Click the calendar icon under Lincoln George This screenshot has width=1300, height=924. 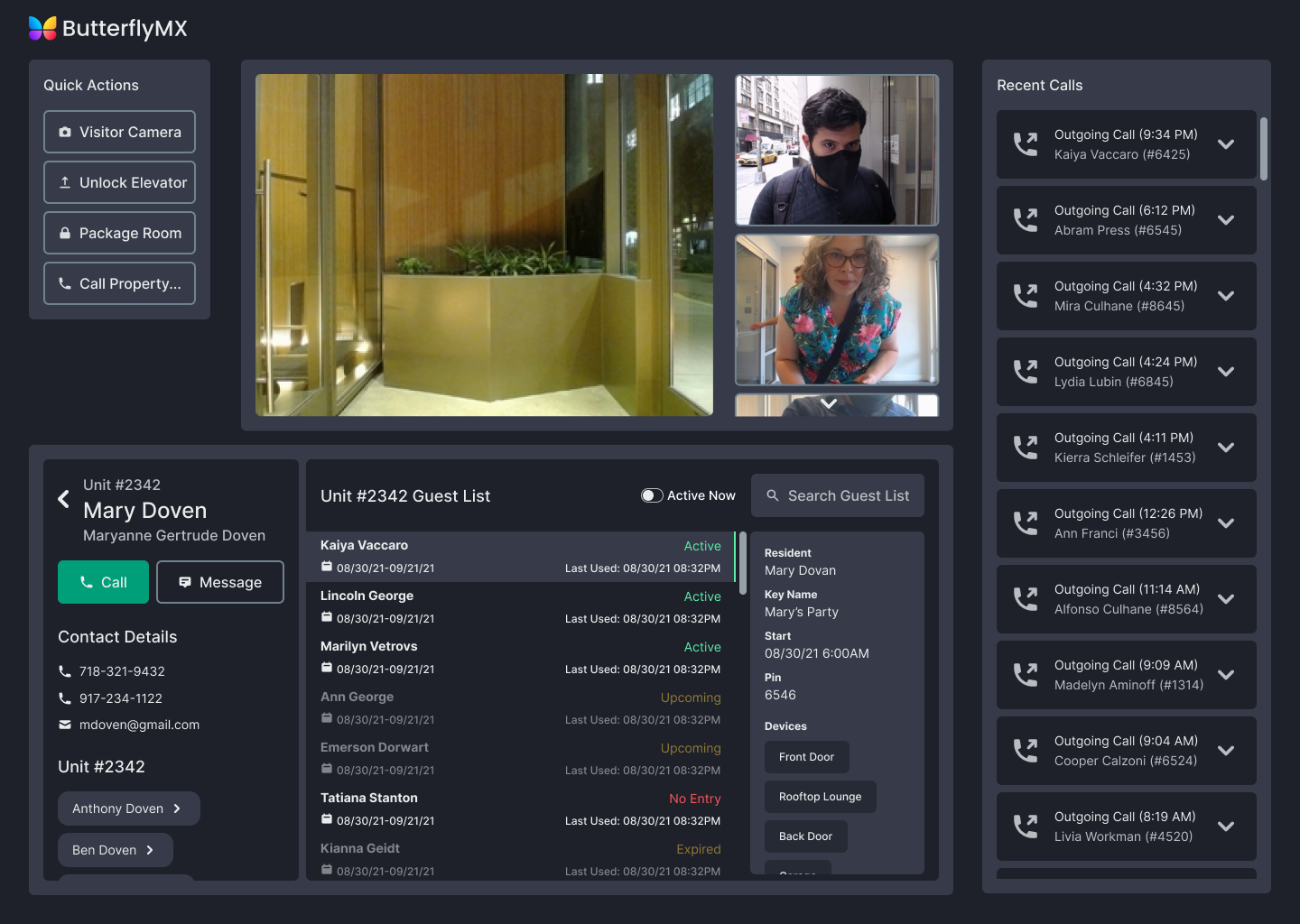[x=327, y=618]
